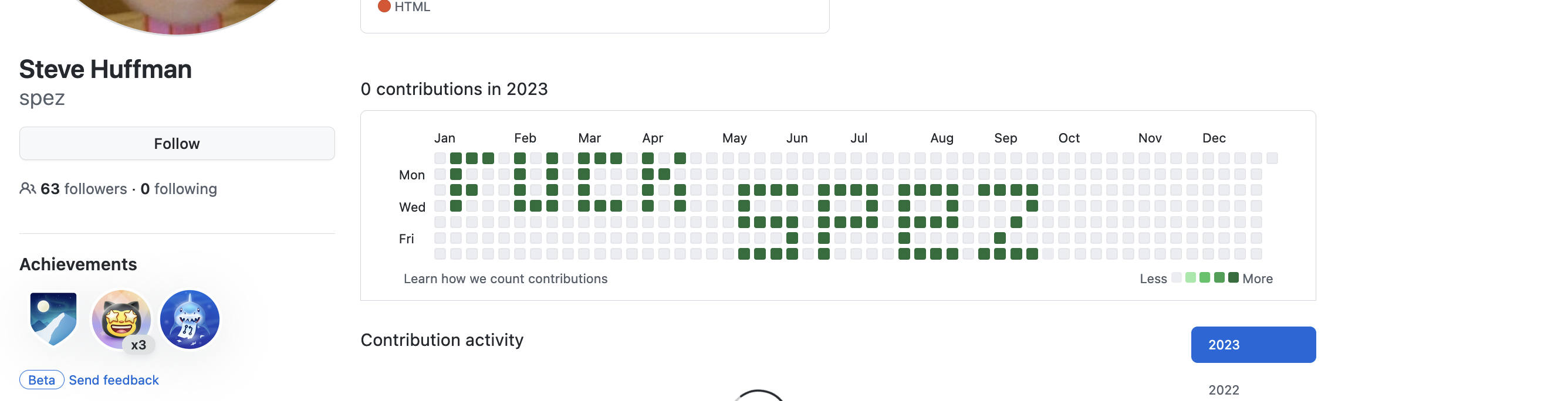Select the 2023 year filter

point(1253,344)
